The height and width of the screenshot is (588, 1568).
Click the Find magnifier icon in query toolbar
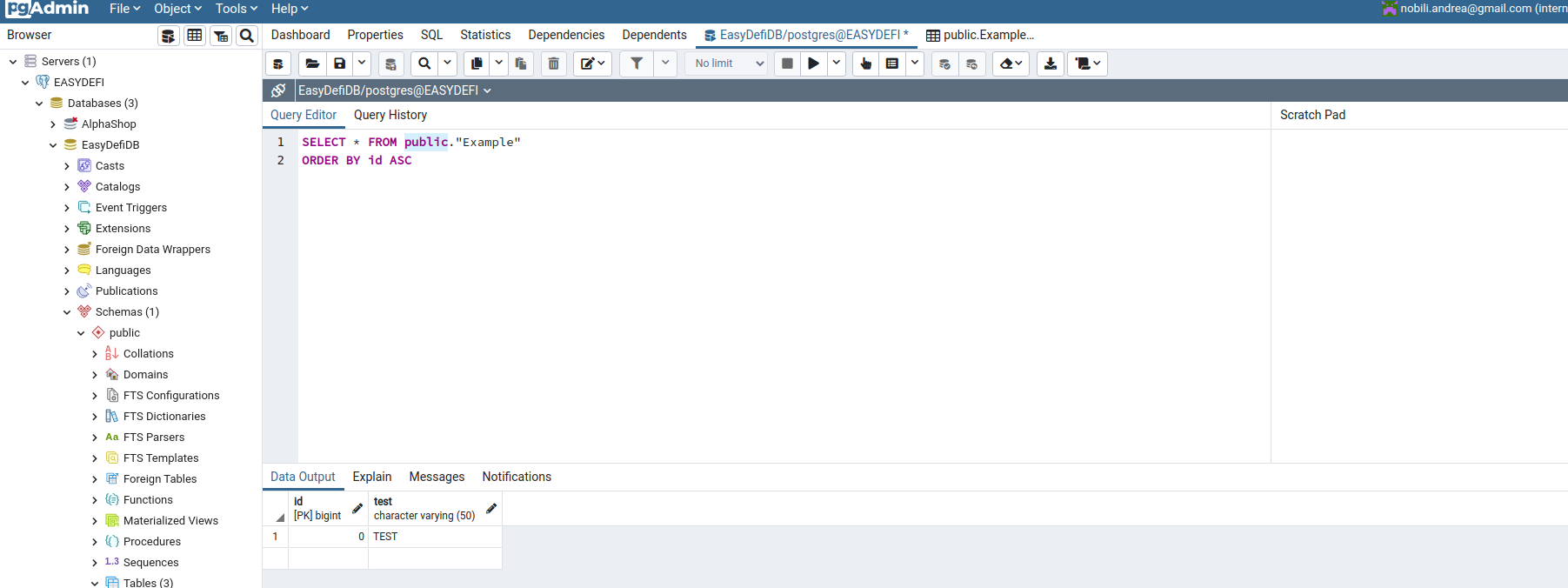pyautogui.click(x=424, y=63)
